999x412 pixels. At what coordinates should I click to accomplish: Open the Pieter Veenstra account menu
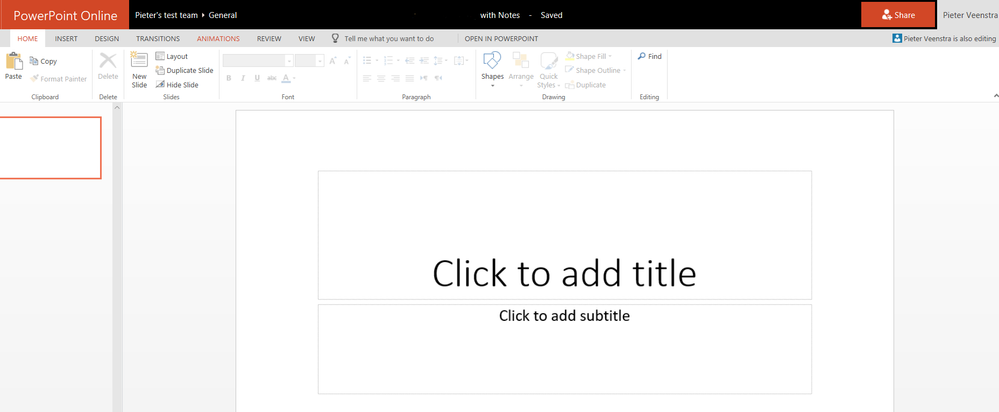click(968, 15)
